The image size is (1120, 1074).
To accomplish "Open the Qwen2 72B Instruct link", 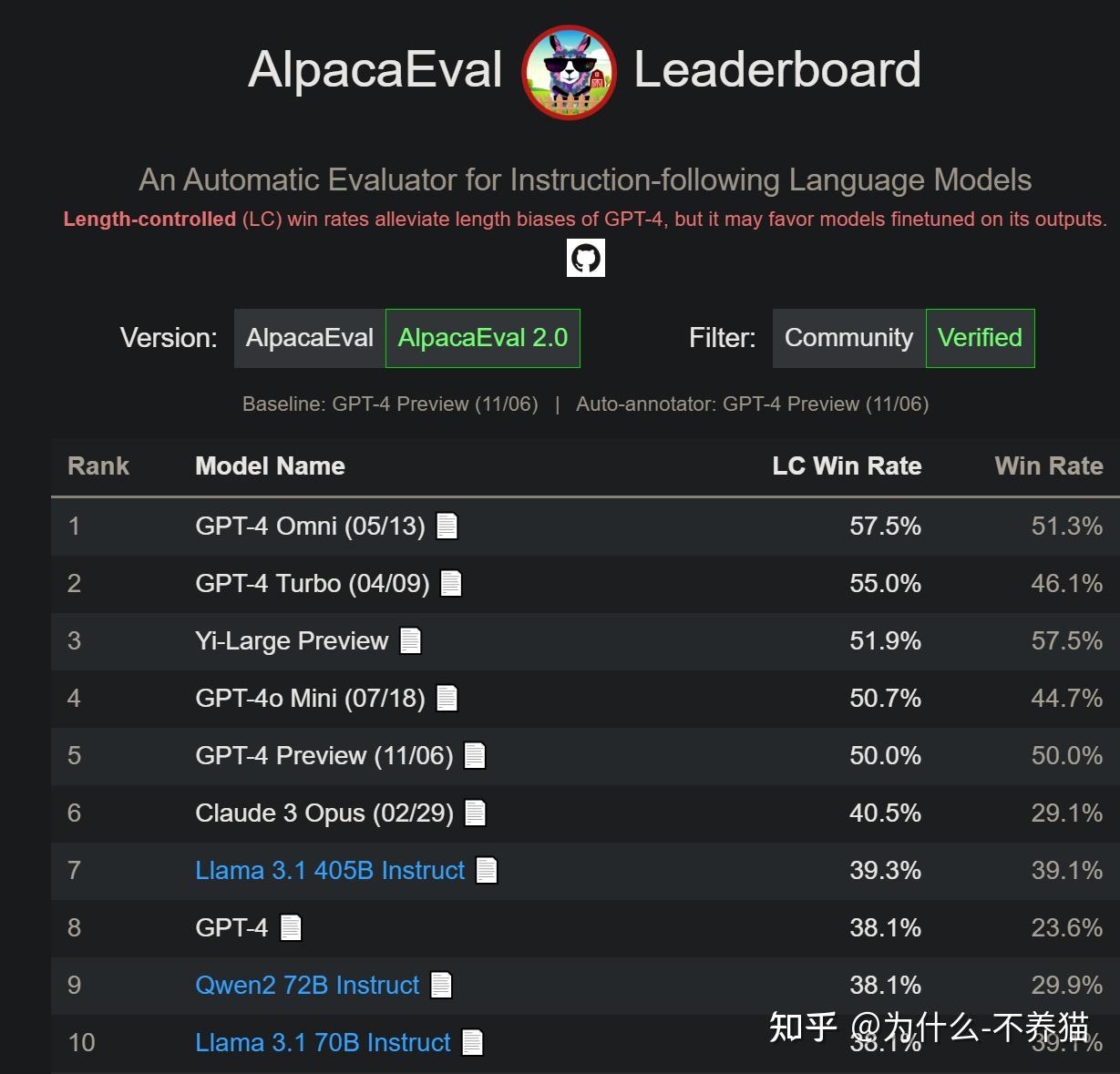I will tap(307, 985).
